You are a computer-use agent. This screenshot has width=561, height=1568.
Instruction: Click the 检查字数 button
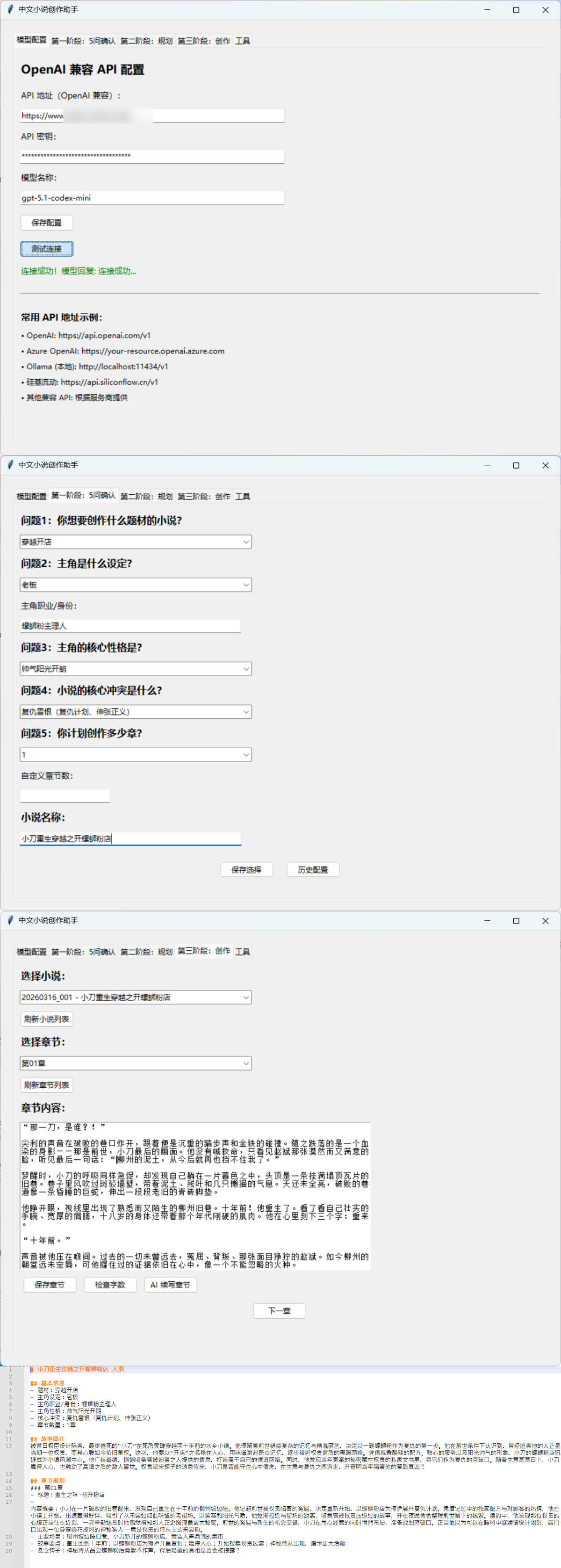pyautogui.click(x=110, y=1284)
